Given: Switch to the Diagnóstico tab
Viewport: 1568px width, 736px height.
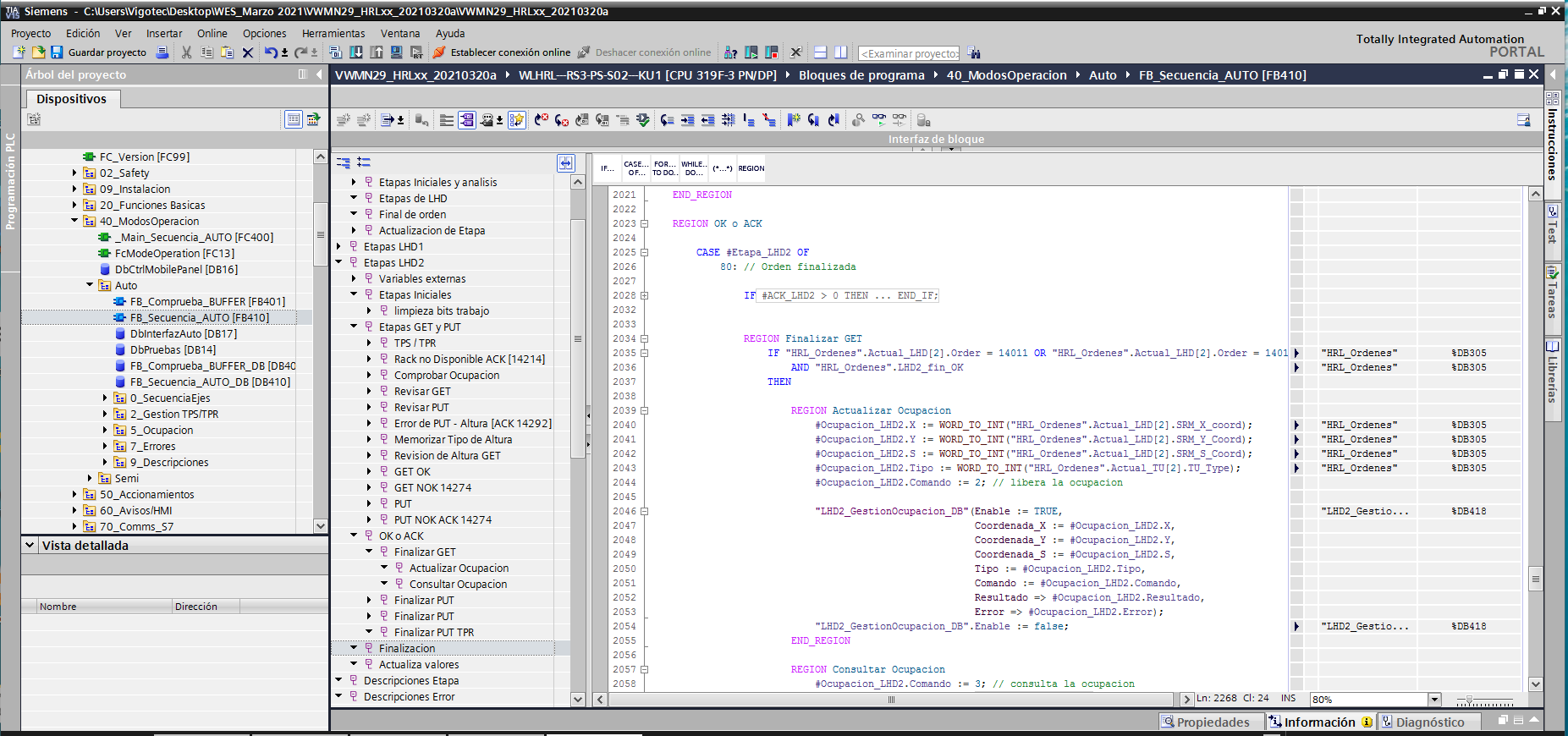Looking at the screenshot, I should coord(1428,722).
